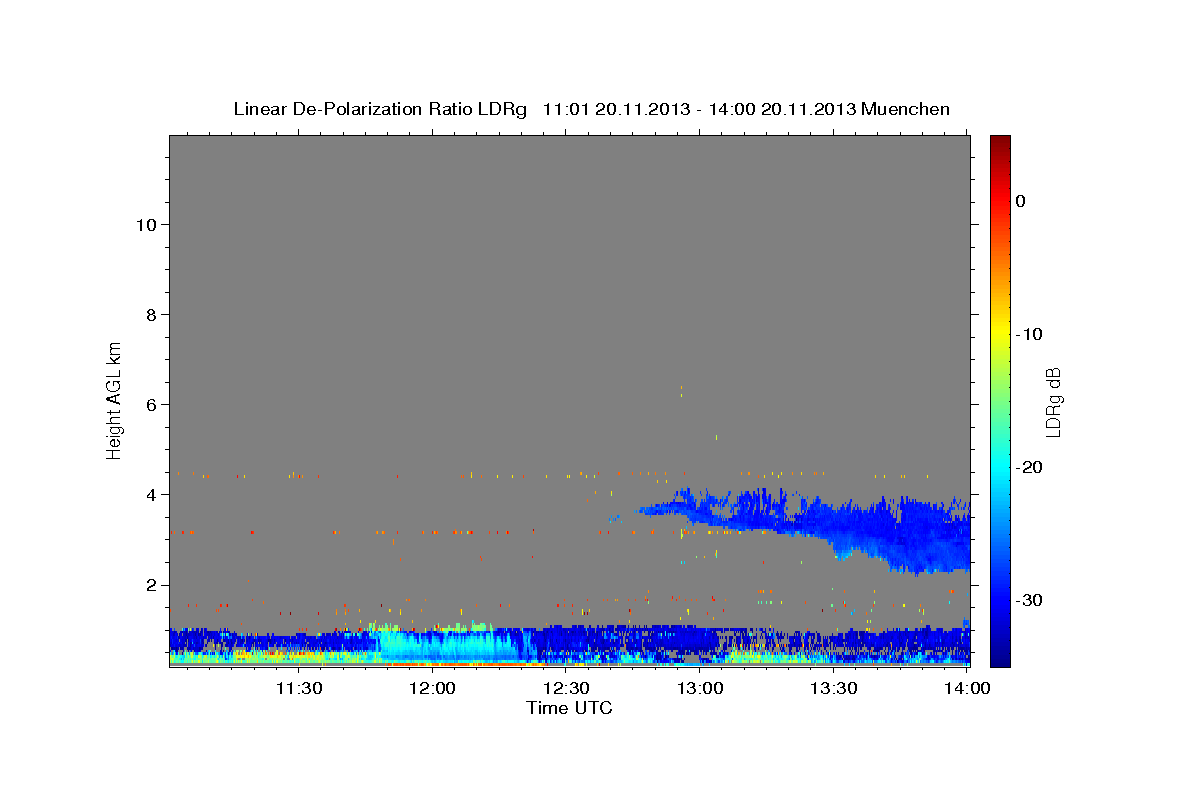Click the 11:30 time tick label
Screen dimensions: 1200x800
point(298,688)
